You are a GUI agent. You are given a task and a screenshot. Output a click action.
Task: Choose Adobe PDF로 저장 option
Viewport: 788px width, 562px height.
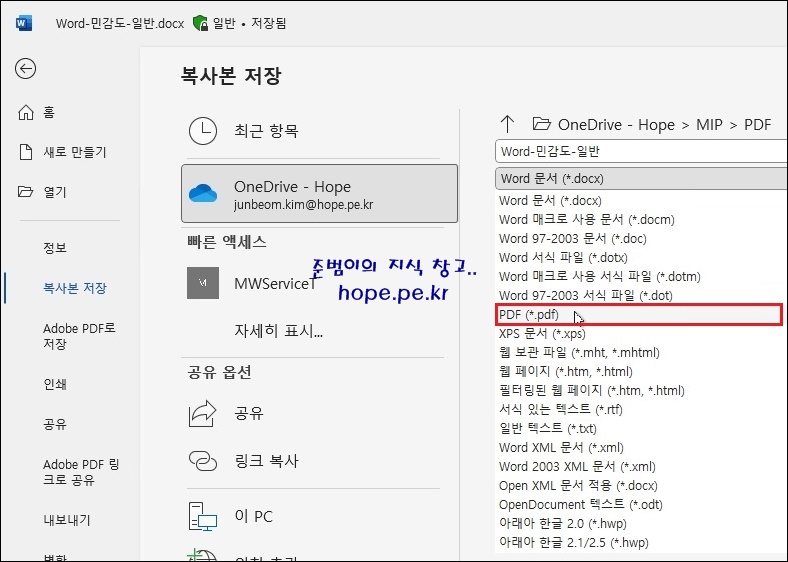point(79,336)
